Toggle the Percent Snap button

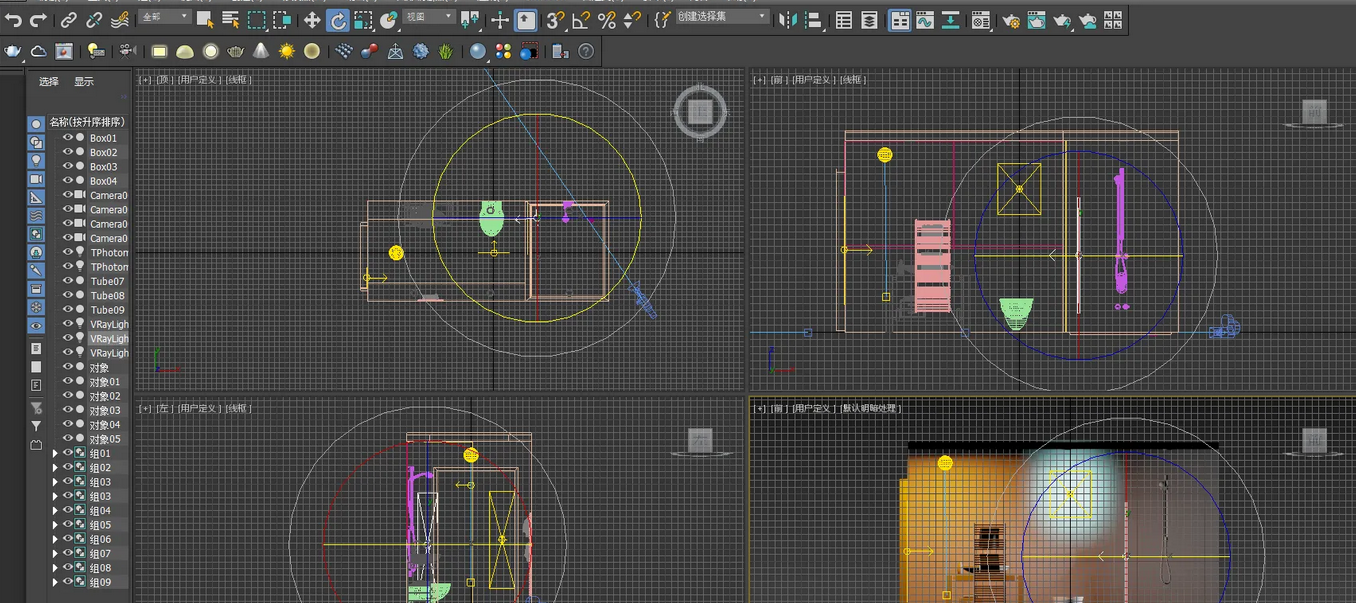606,19
